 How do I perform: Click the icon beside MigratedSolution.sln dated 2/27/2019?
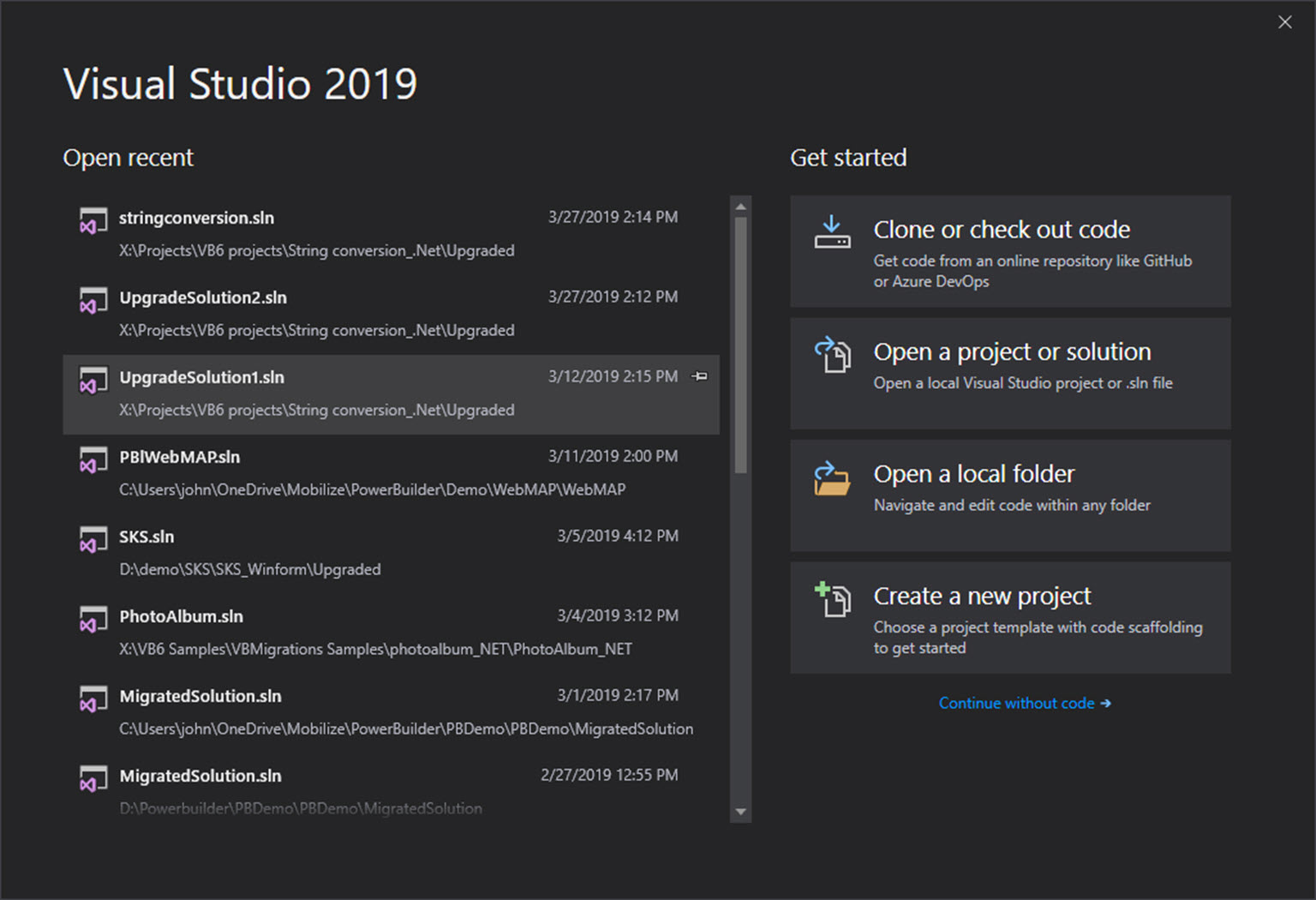(93, 778)
